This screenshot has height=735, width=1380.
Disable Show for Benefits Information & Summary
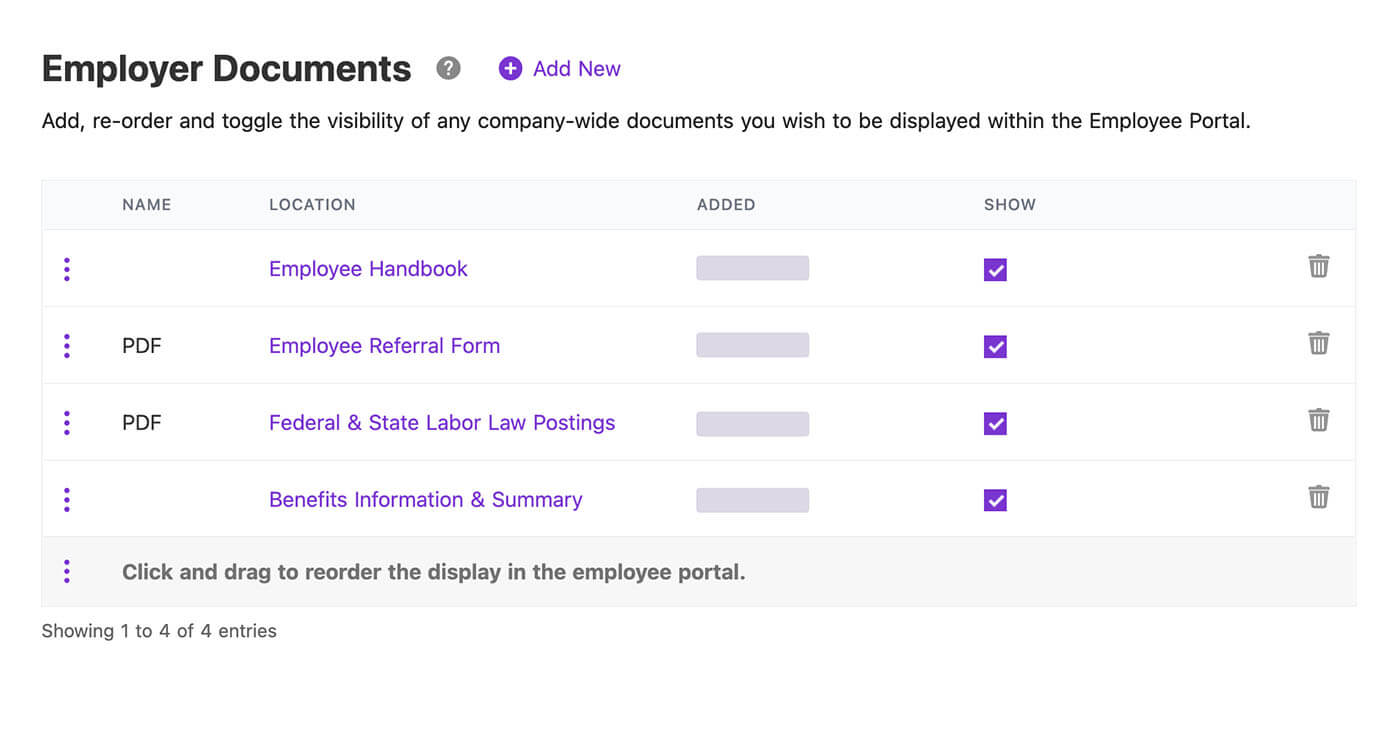pos(995,501)
